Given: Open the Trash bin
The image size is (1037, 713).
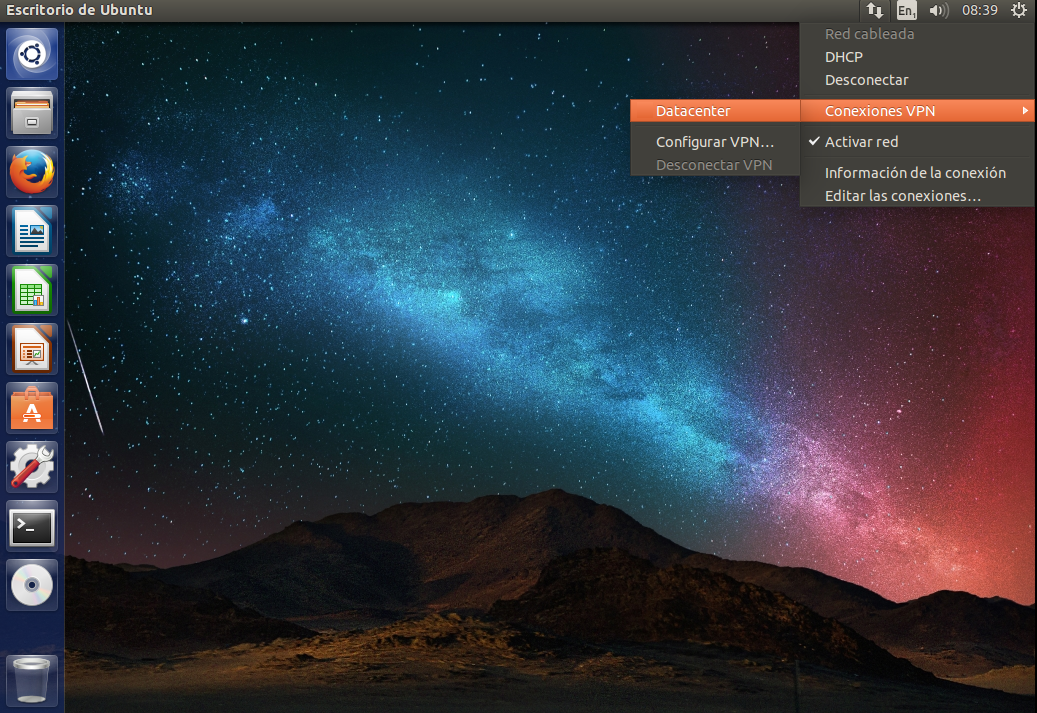Looking at the screenshot, I should pyautogui.click(x=33, y=680).
